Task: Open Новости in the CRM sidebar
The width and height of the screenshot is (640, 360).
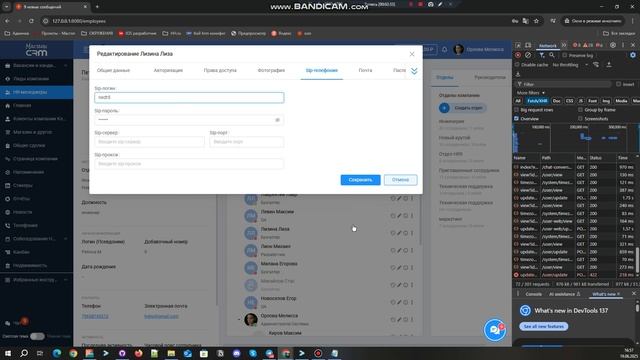Action: point(22,212)
